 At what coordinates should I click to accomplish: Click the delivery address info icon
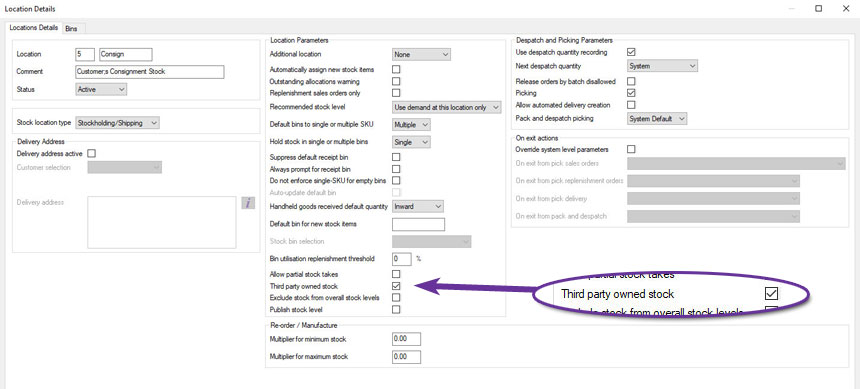pyautogui.click(x=248, y=203)
